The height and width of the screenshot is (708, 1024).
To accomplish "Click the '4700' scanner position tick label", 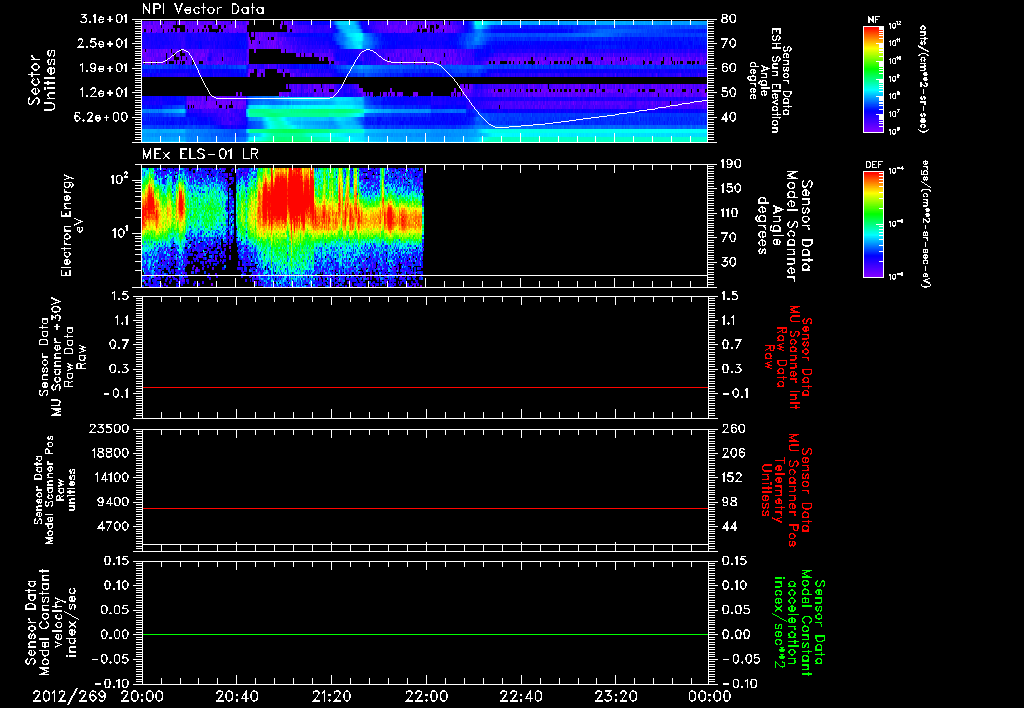I will tap(112, 526).
